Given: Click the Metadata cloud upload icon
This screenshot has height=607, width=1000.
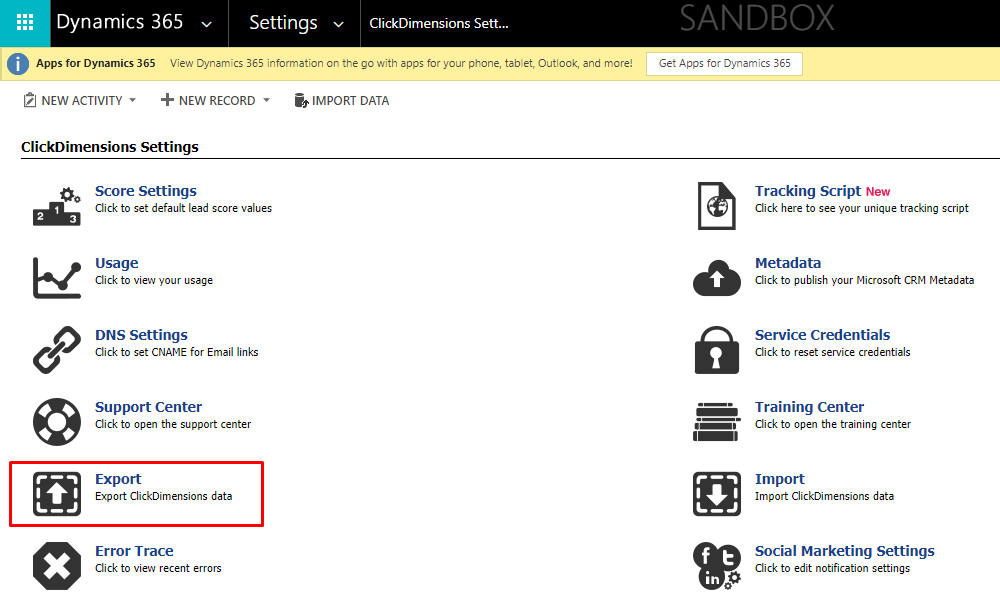Looking at the screenshot, I should (717, 278).
